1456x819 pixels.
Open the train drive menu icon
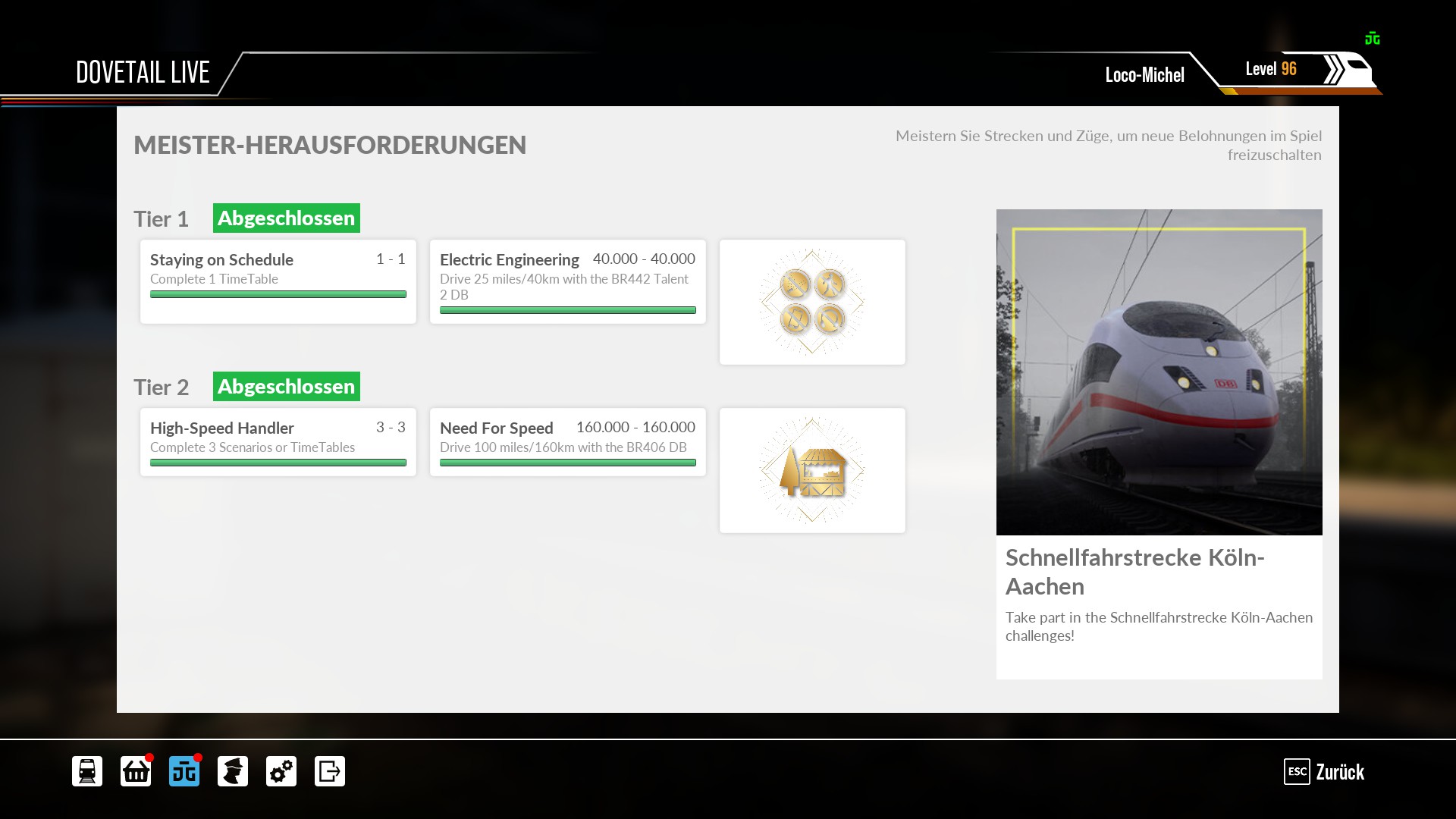coord(87,771)
